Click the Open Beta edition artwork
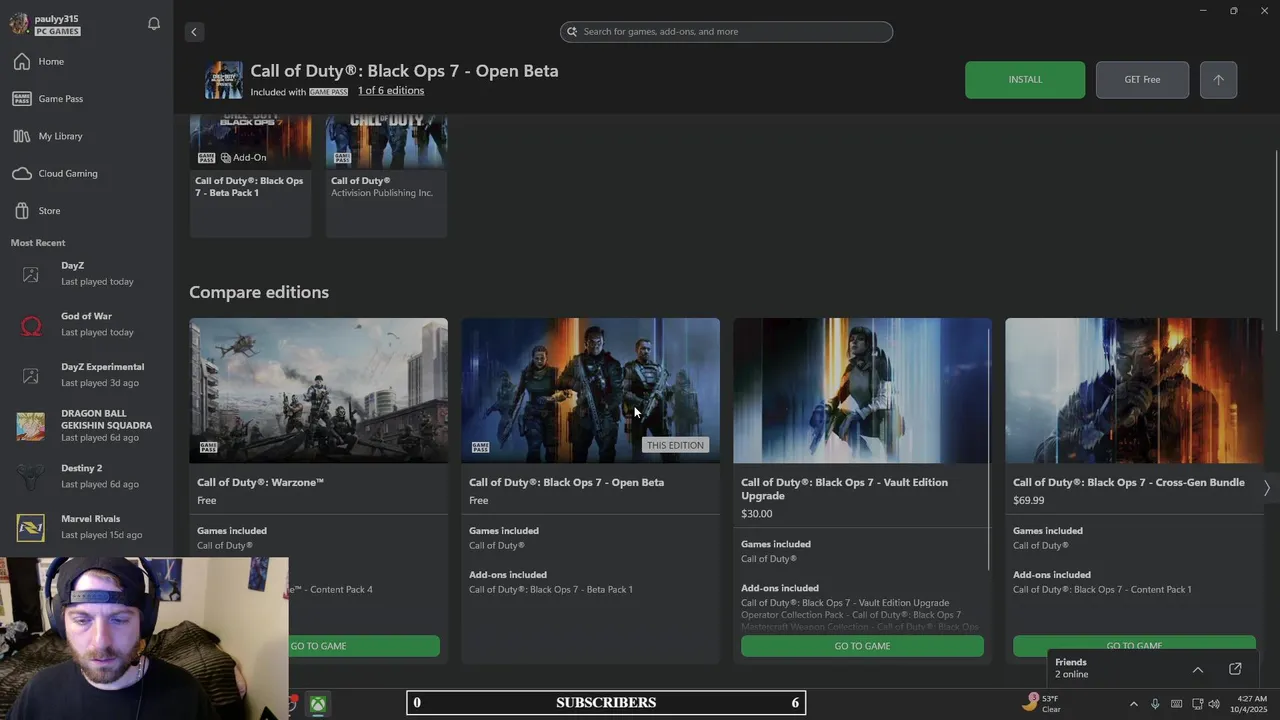 click(x=590, y=390)
